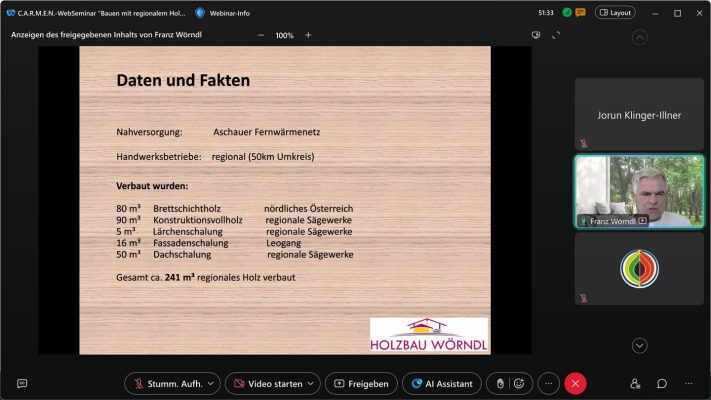Click the total 241 m³ line
This screenshot has height=400, width=711.
click(205, 277)
